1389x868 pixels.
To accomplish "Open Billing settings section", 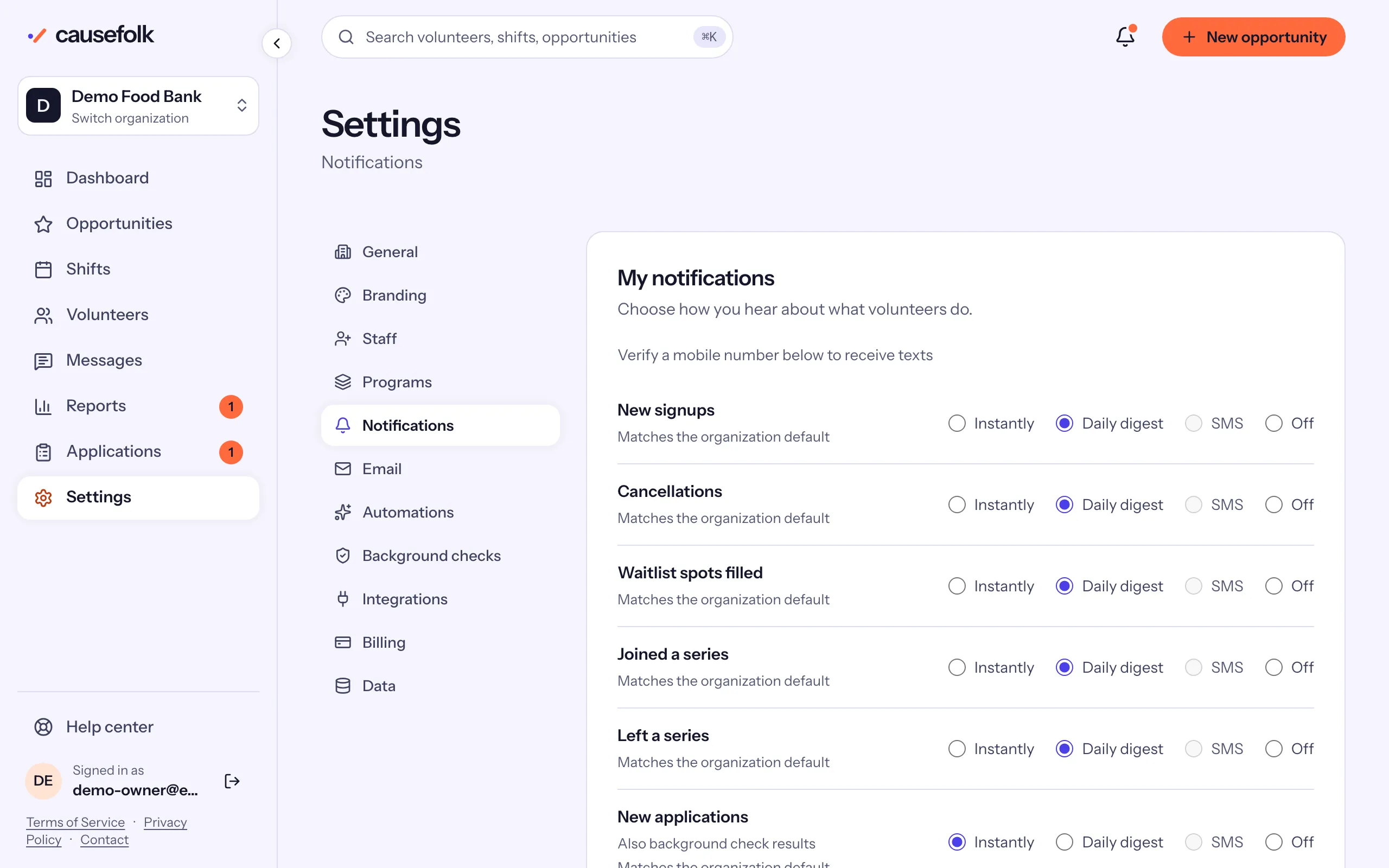I will (440, 642).
